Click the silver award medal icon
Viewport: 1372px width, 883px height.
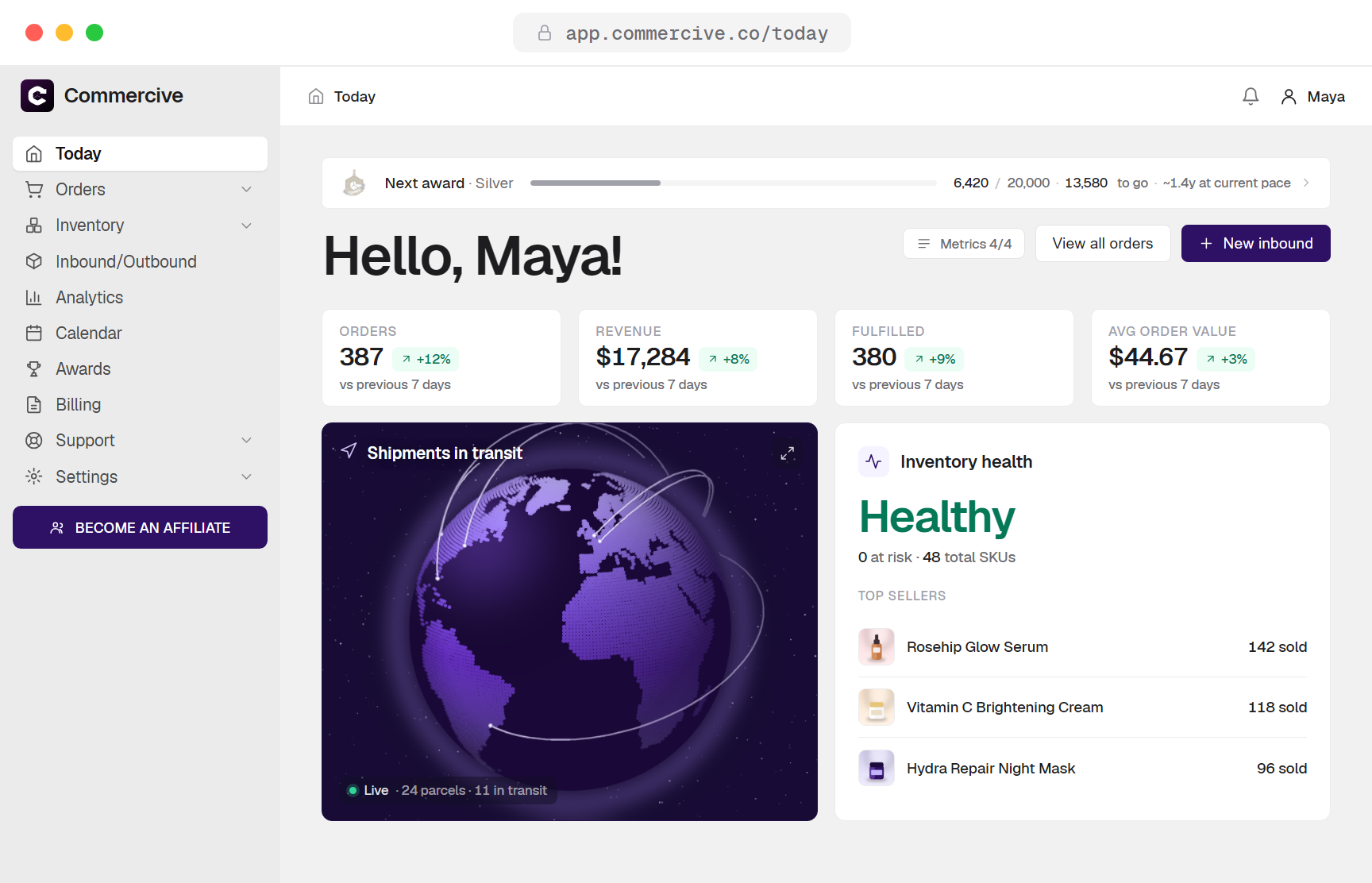click(354, 183)
